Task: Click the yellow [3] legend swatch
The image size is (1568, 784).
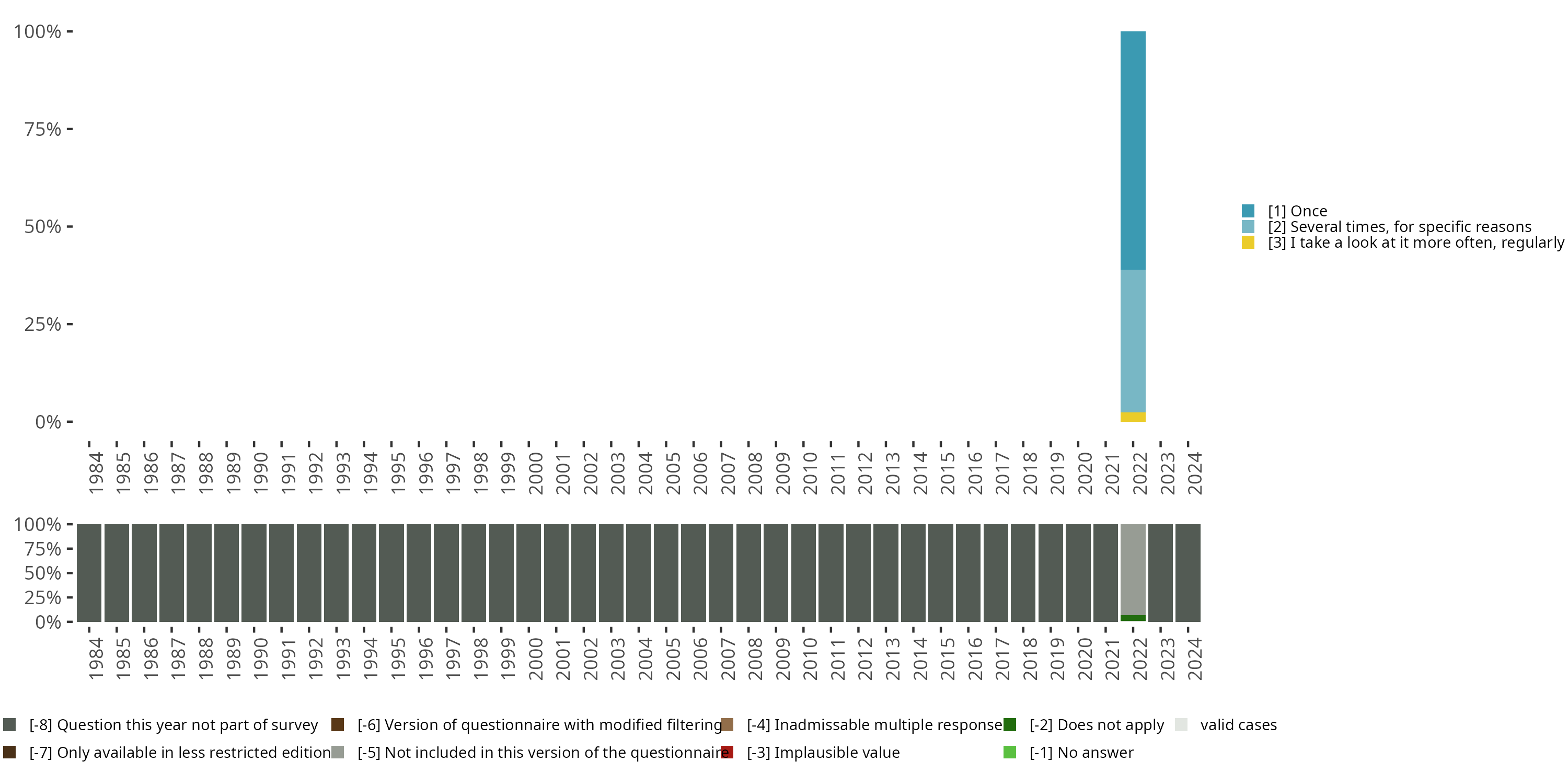Action: click(x=1248, y=243)
